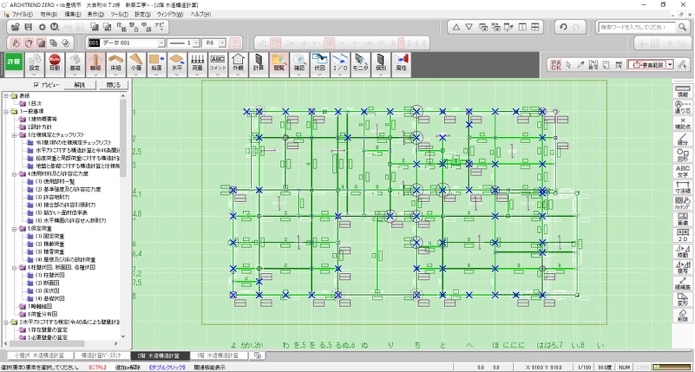Open the ファイル menu
695x372 pixels.
point(22,14)
